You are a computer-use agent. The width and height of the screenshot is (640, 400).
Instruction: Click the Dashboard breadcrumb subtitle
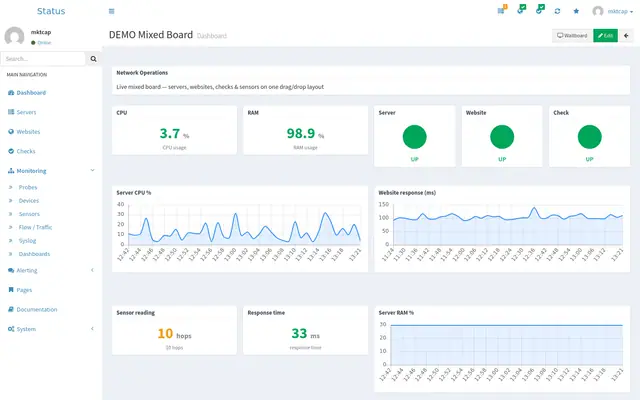(211, 36)
